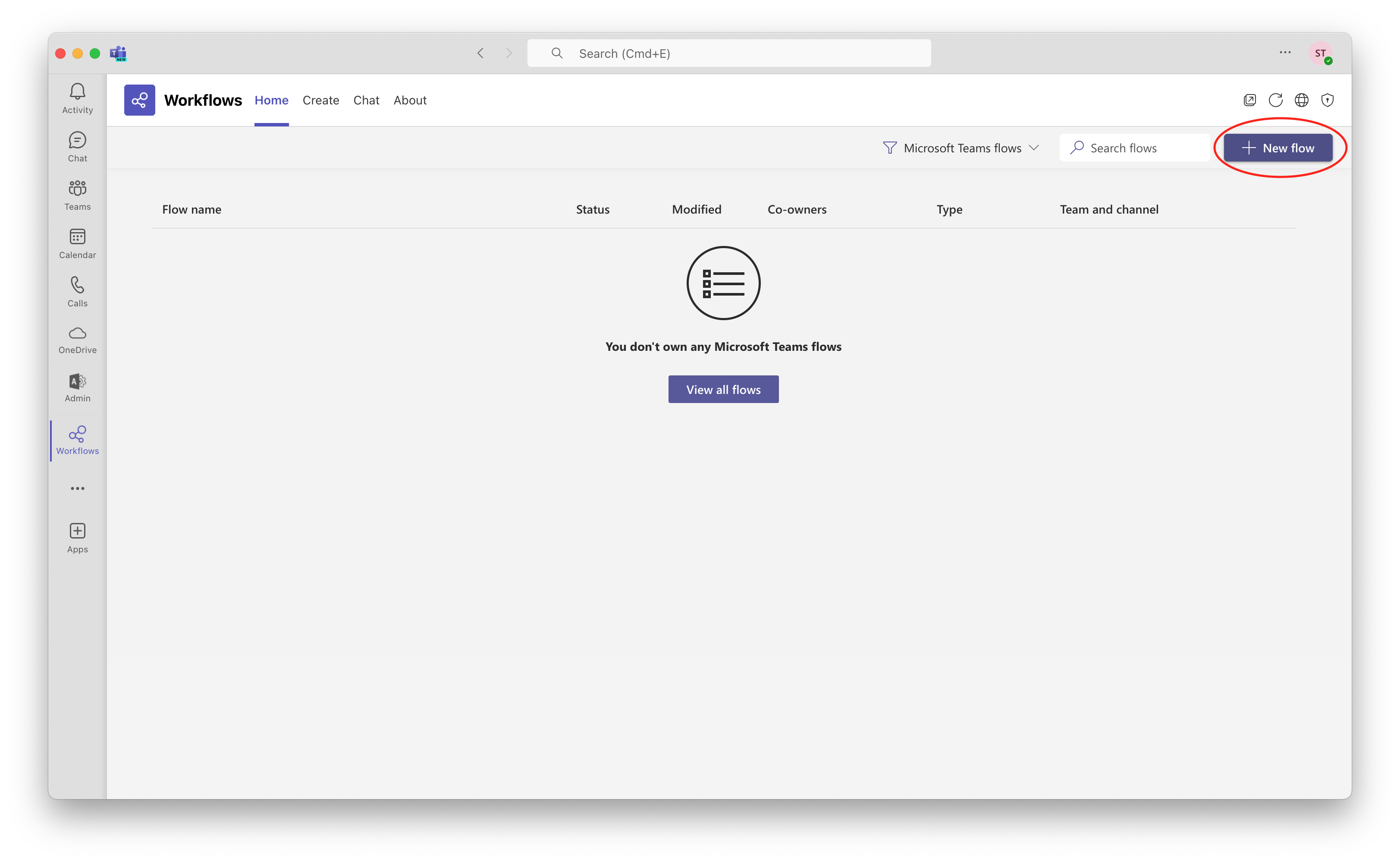The height and width of the screenshot is (863, 1400).
Task: Create a new flow
Action: [x=1278, y=147]
